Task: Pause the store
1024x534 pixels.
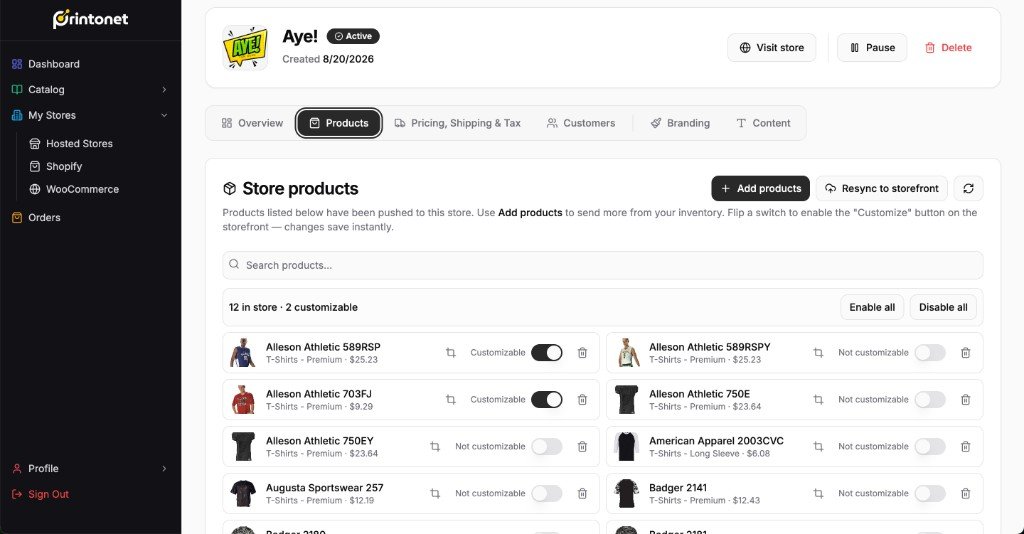Action: tap(872, 48)
